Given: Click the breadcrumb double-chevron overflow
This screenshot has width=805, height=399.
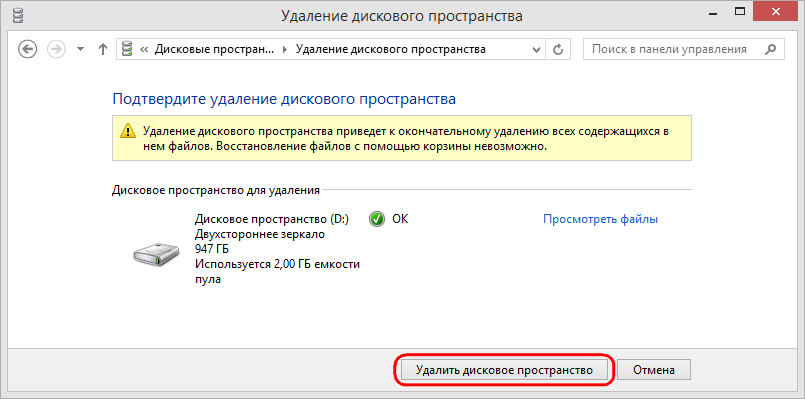Looking at the screenshot, I should [x=144, y=50].
